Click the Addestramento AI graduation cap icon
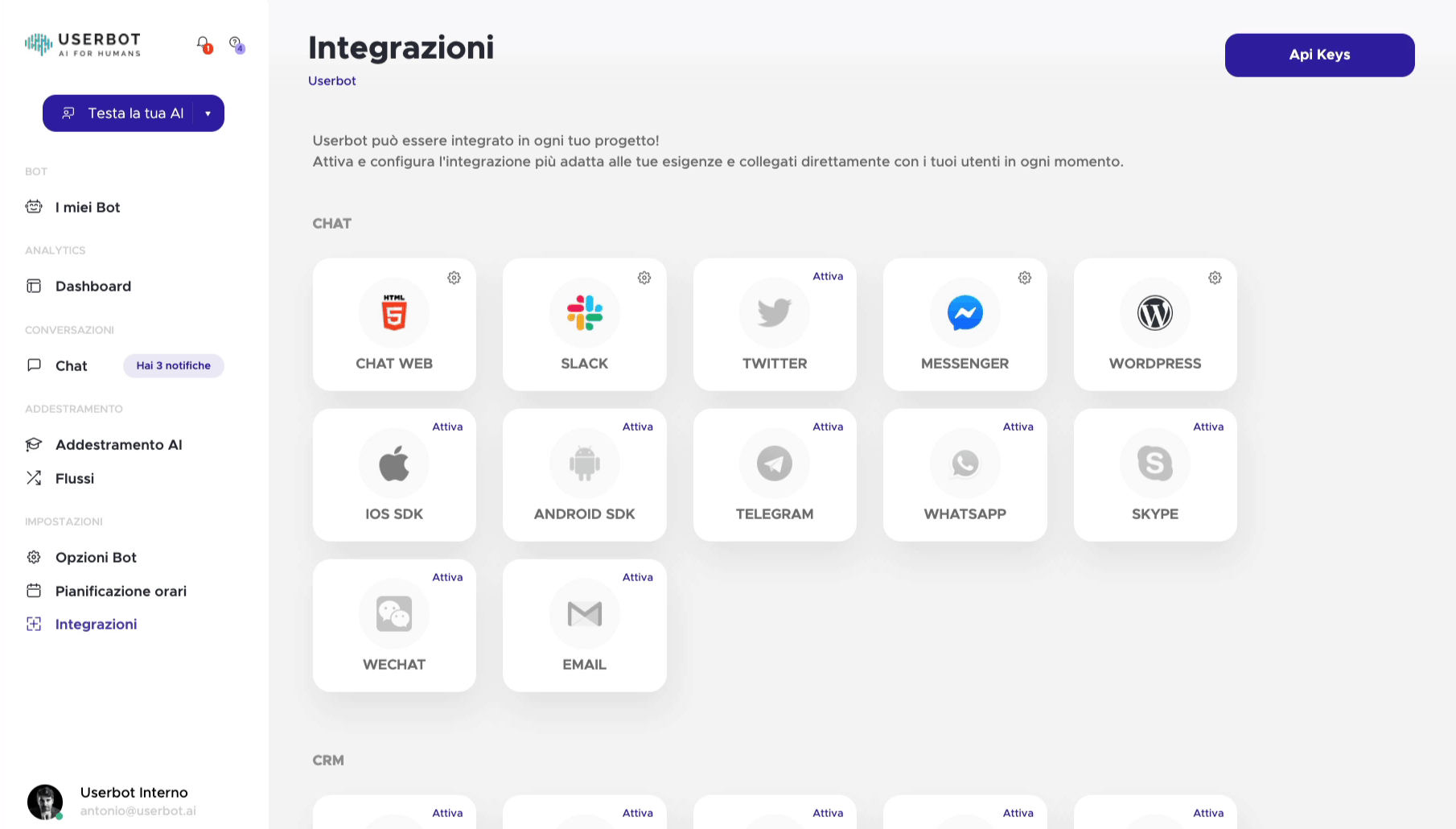 pyautogui.click(x=34, y=444)
